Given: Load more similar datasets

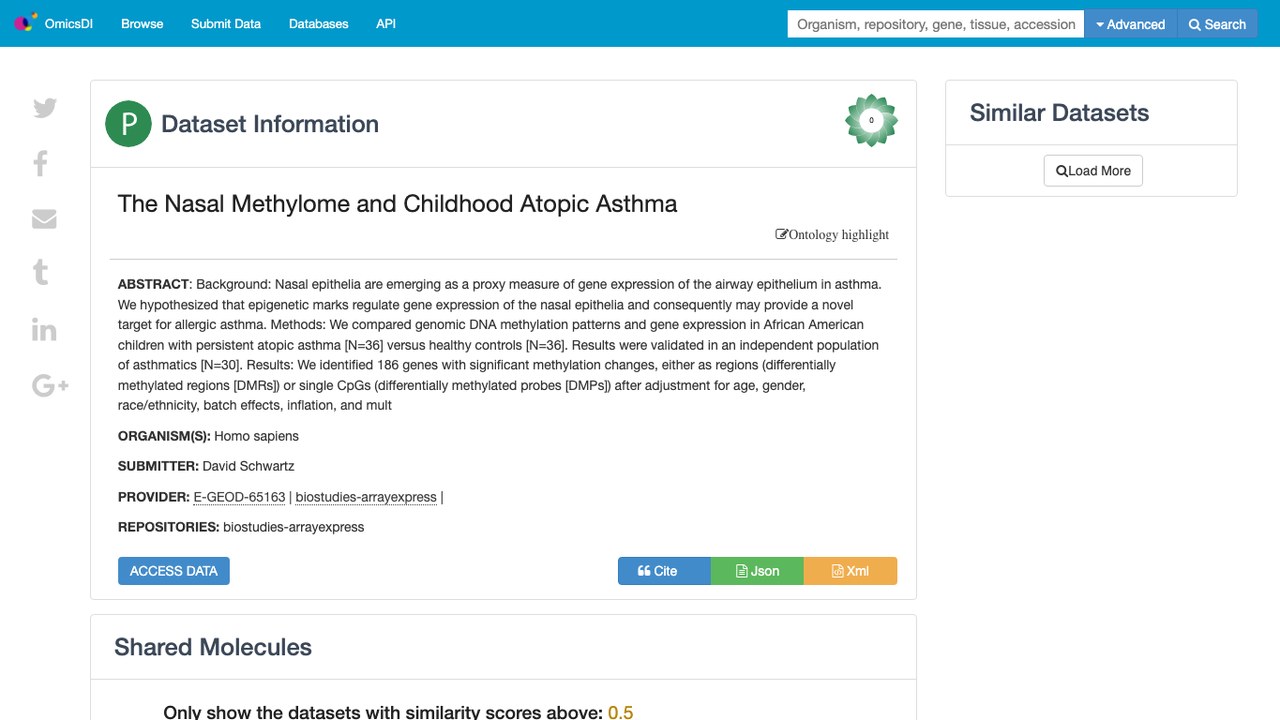Looking at the screenshot, I should pyautogui.click(x=1093, y=171).
